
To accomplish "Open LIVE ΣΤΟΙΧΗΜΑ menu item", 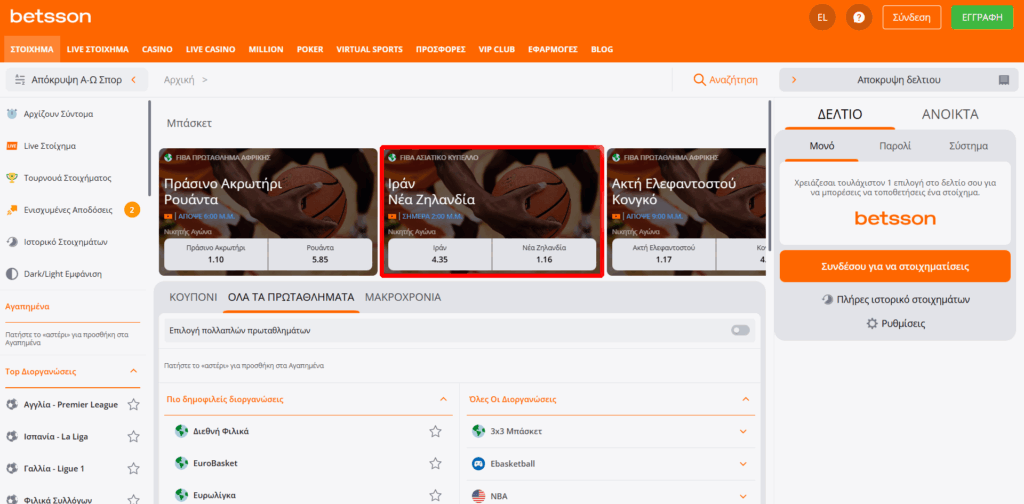I will [x=98, y=49].
